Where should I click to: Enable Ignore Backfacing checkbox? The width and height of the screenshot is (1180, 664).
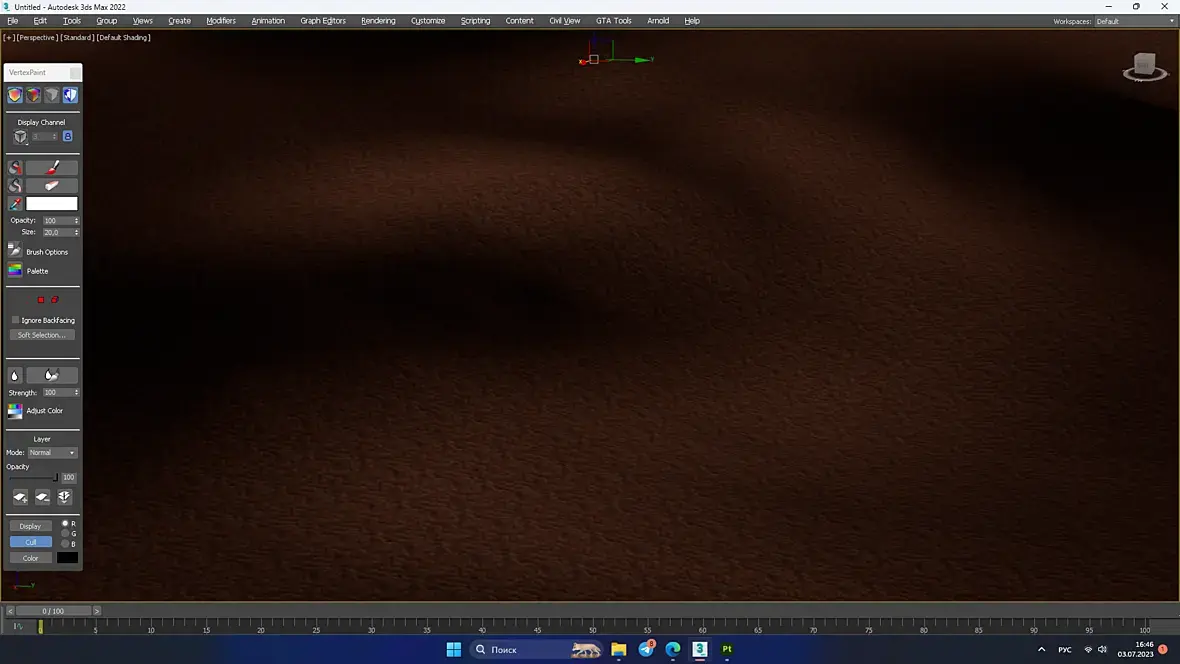[x=15, y=320]
